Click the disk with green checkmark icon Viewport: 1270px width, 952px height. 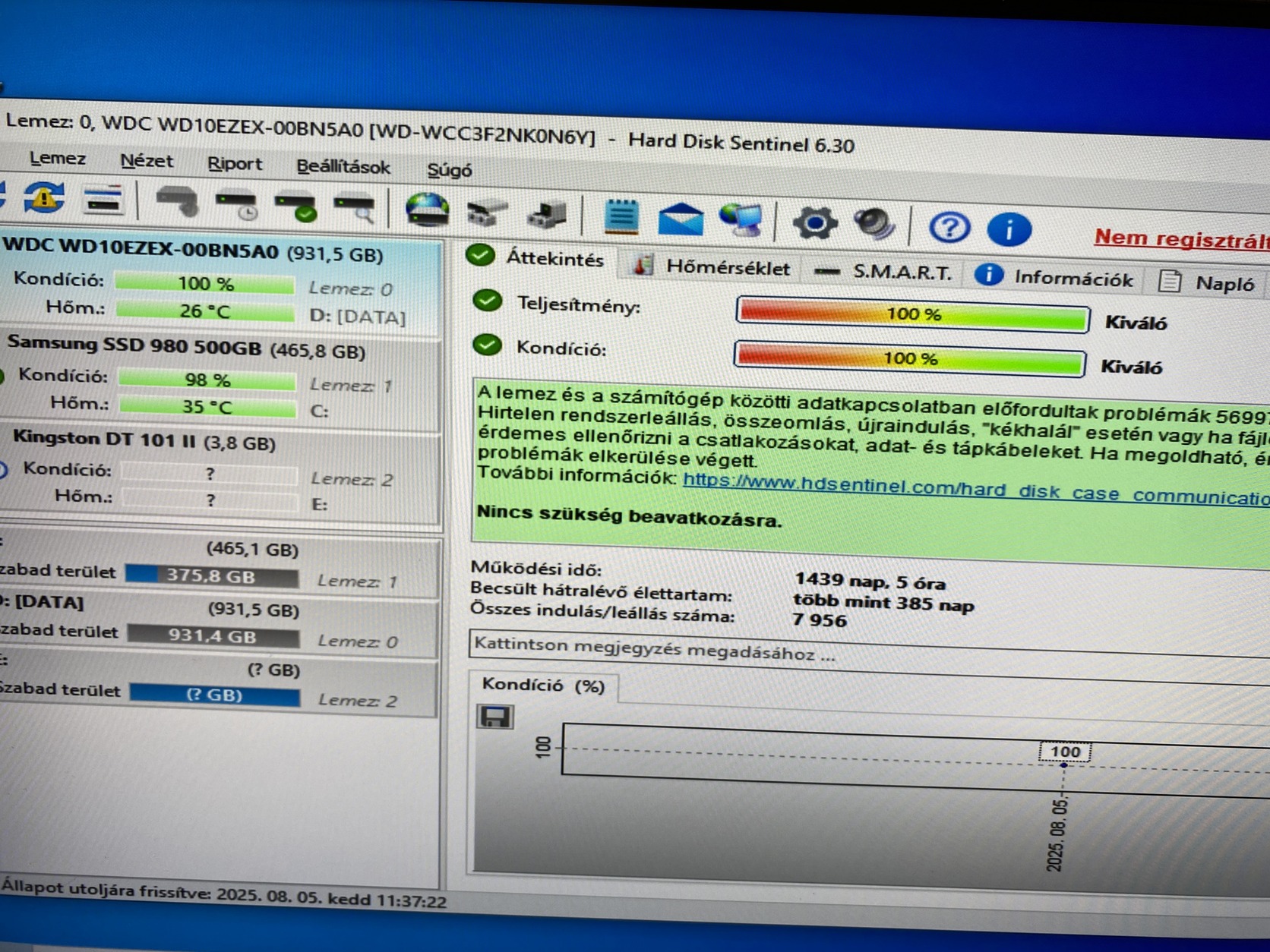295,207
